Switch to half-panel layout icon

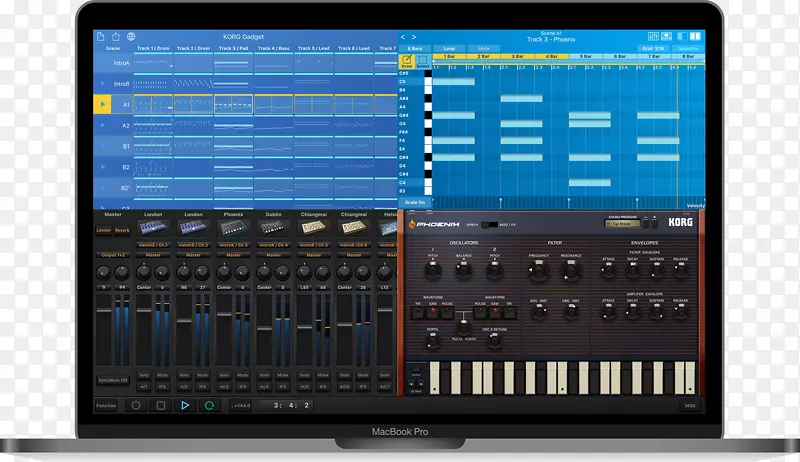click(682, 36)
